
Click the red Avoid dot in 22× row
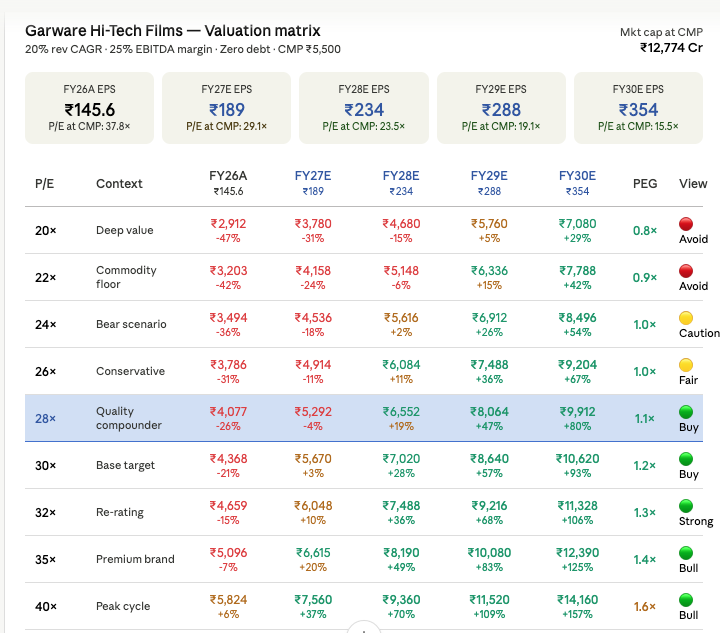point(686,271)
